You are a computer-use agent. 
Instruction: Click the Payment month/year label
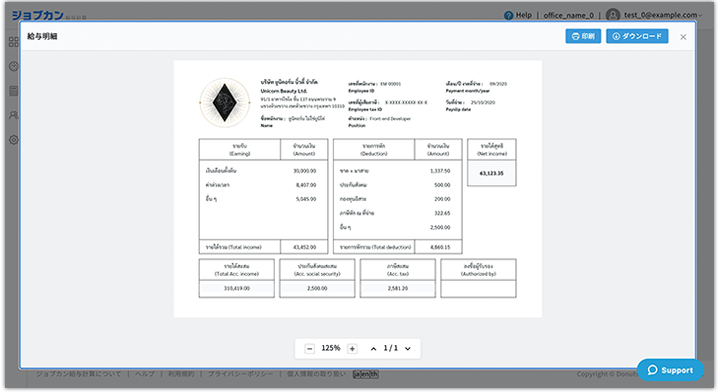coord(467,91)
